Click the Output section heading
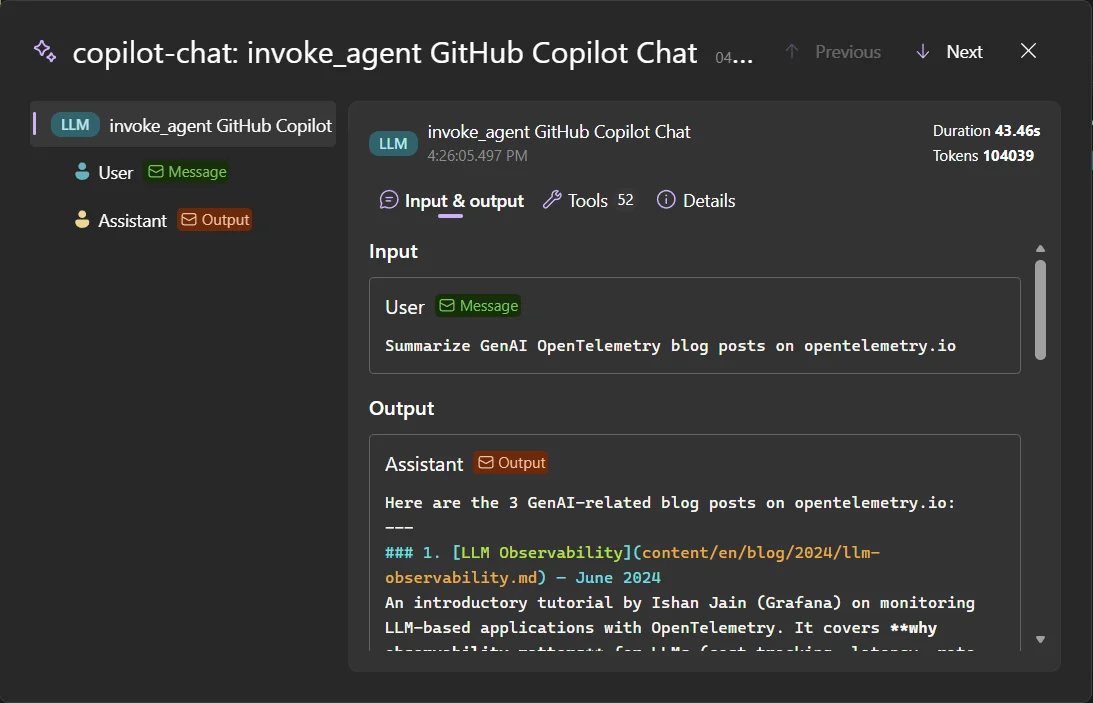This screenshot has height=703, width=1093. tap(402, 408)
